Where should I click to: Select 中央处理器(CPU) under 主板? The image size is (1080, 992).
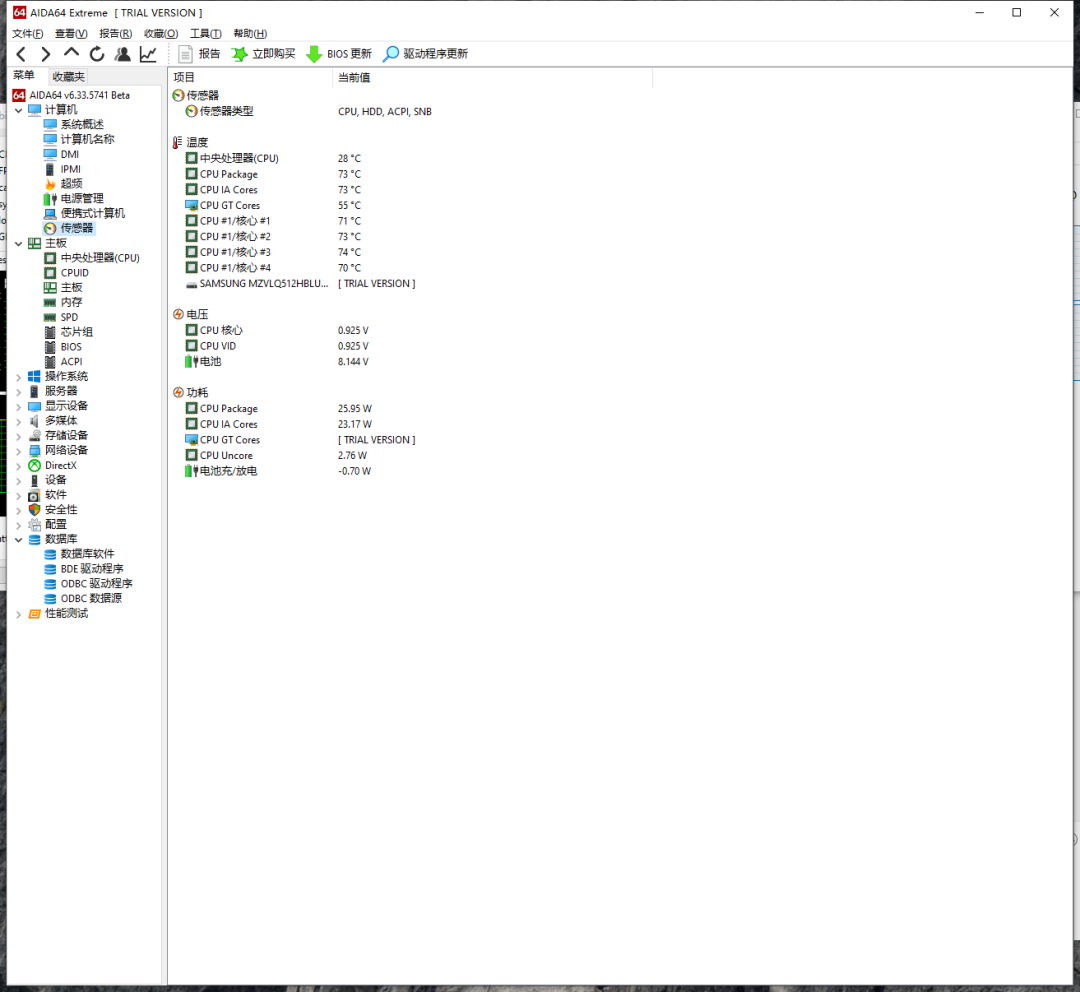pyautogui.click(x=100, y=258)
